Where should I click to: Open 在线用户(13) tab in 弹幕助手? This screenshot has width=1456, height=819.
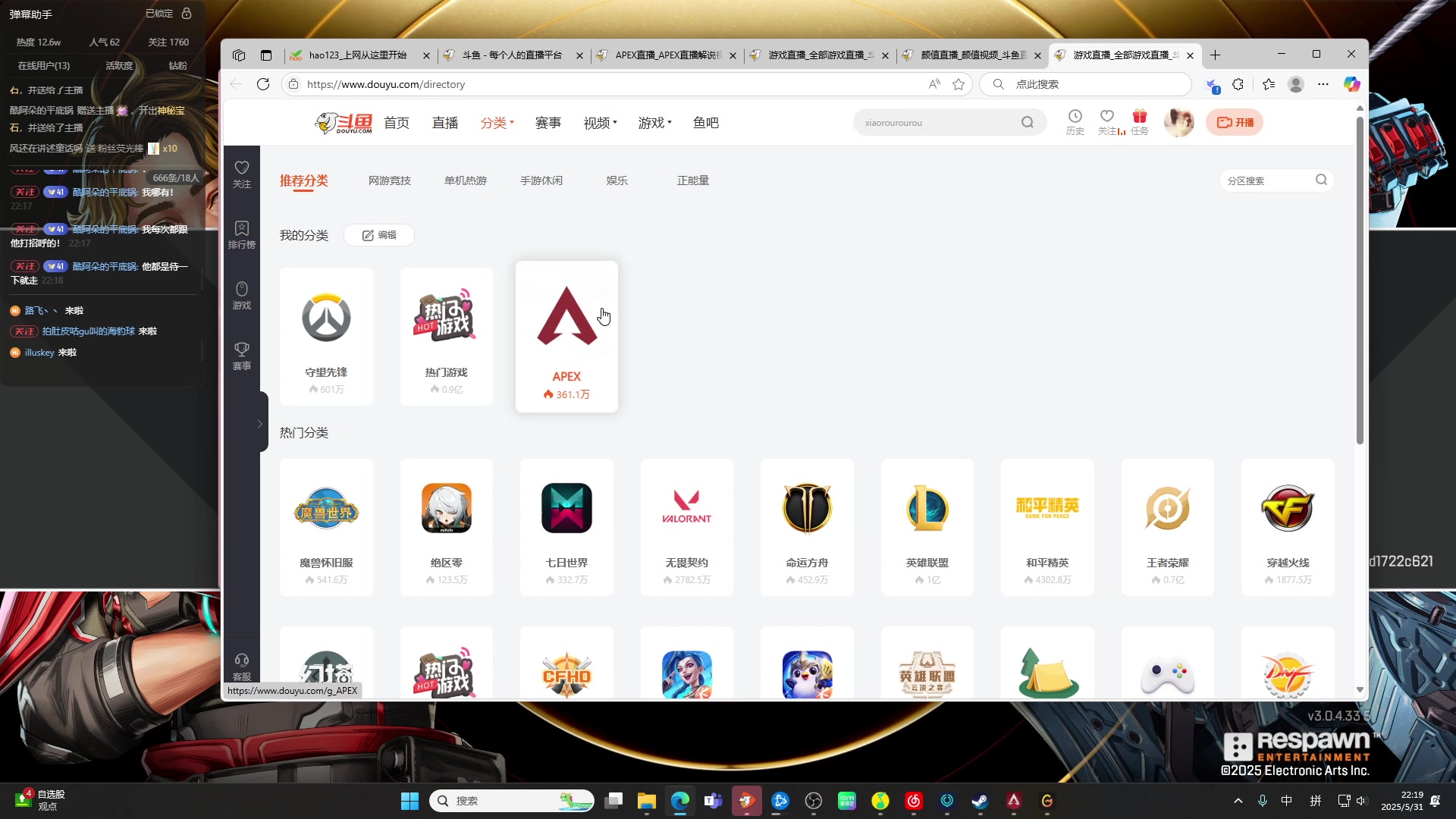[44, 65]
